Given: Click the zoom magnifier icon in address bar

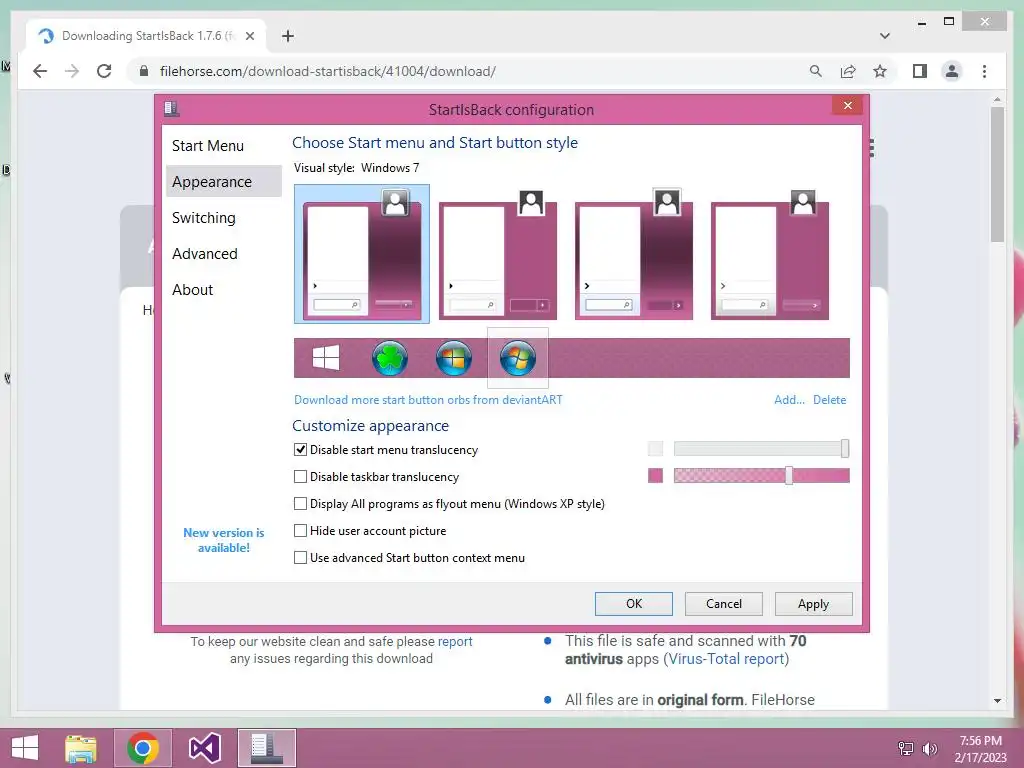Looking at the screenshot, I should click(816, 71).
